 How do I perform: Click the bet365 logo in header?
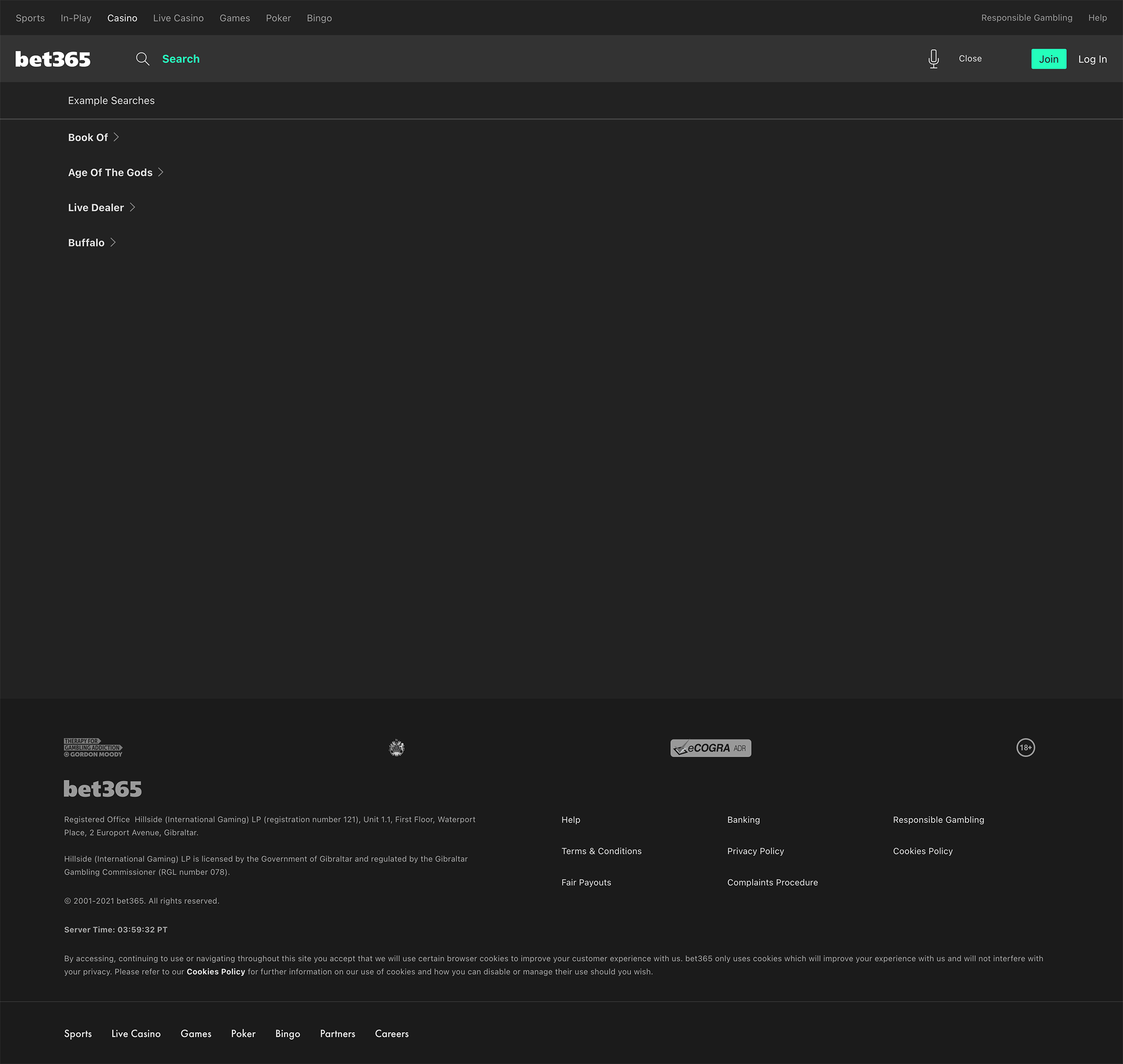[x=53, y=59]
